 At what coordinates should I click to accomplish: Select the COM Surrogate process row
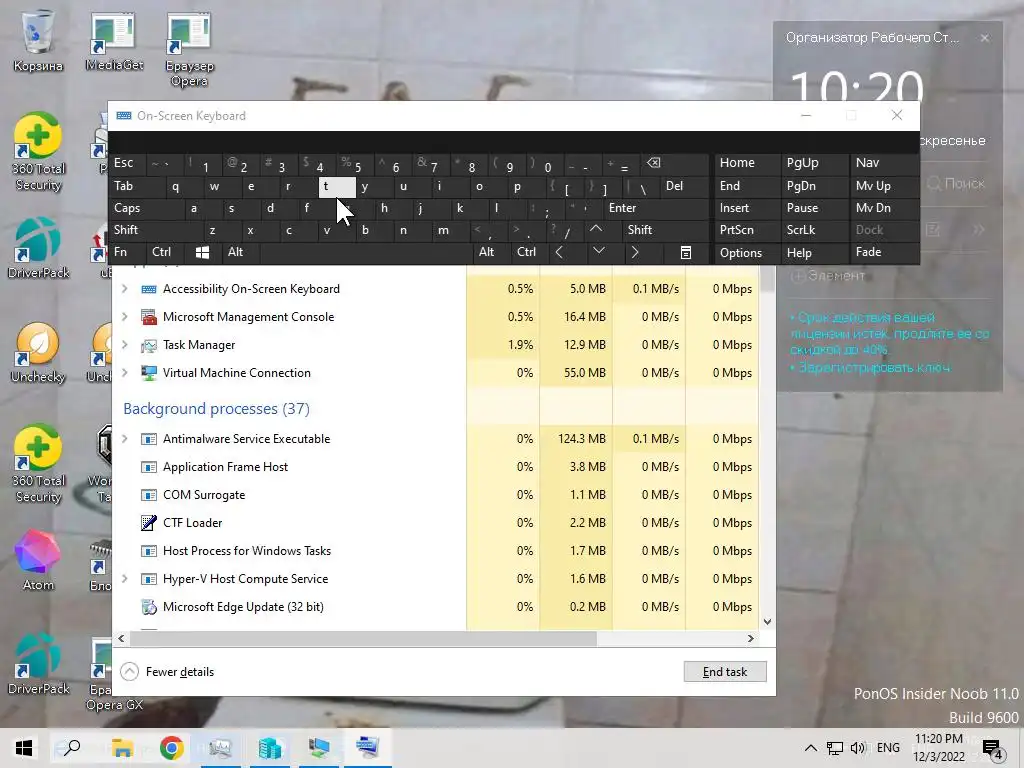pos(436,495)
